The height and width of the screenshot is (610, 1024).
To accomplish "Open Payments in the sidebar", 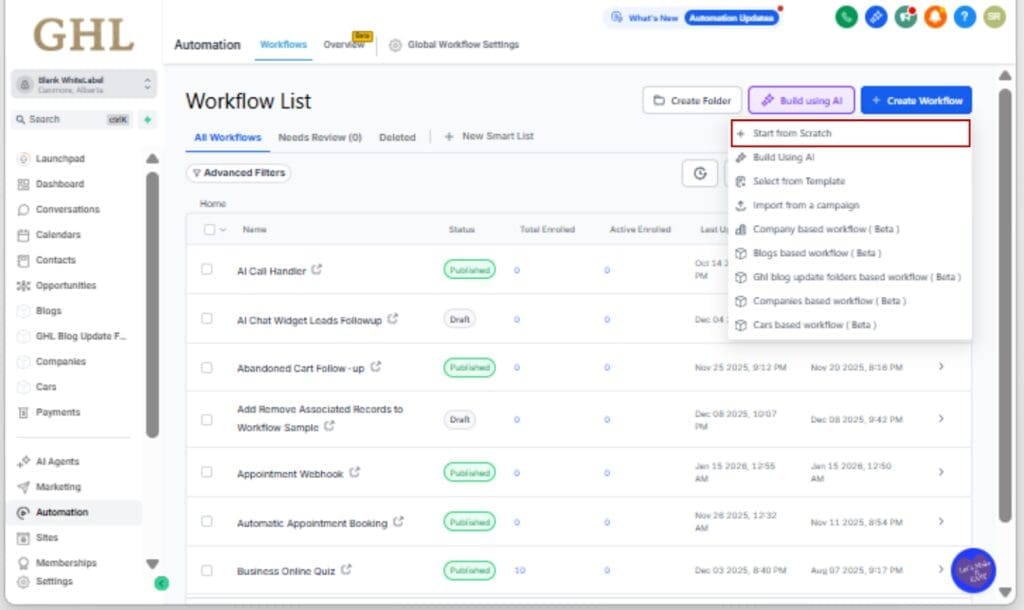I will 57,412.
